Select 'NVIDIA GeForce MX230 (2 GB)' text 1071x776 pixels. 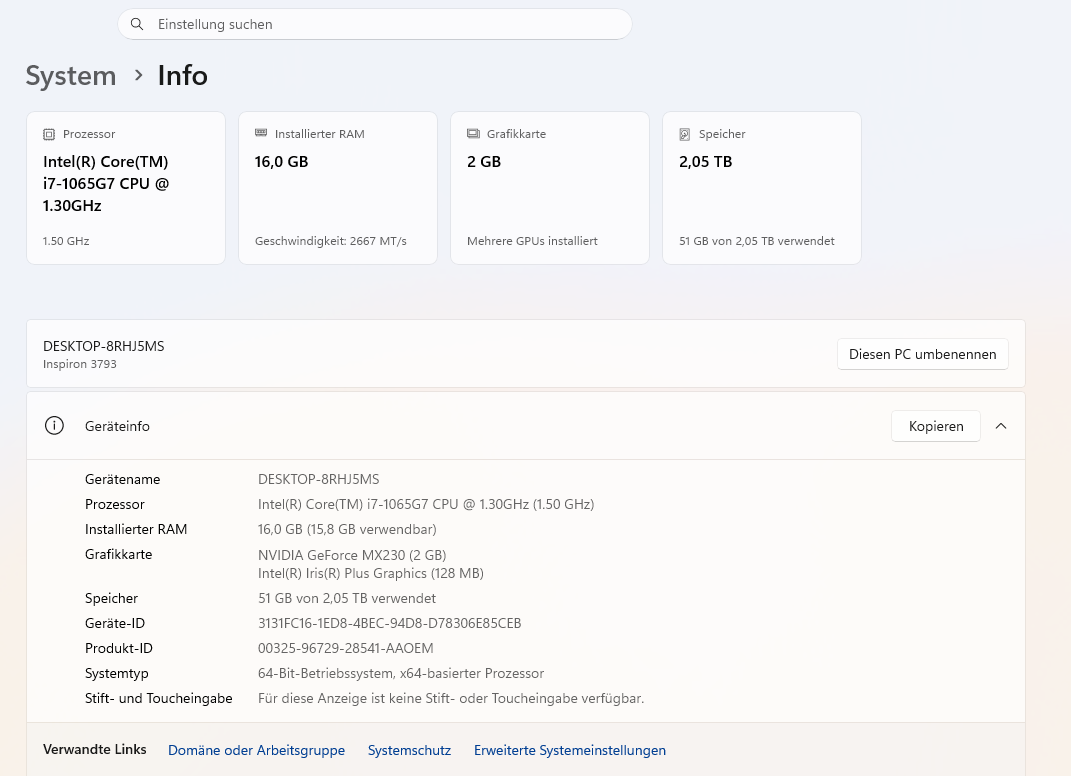tap(352, 555)
